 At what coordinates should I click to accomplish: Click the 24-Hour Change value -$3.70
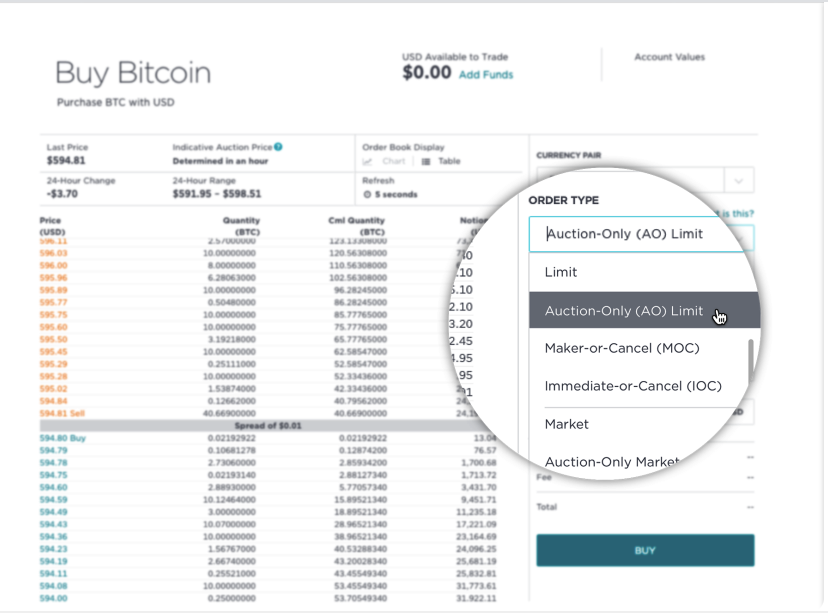(x=62, y=194)
